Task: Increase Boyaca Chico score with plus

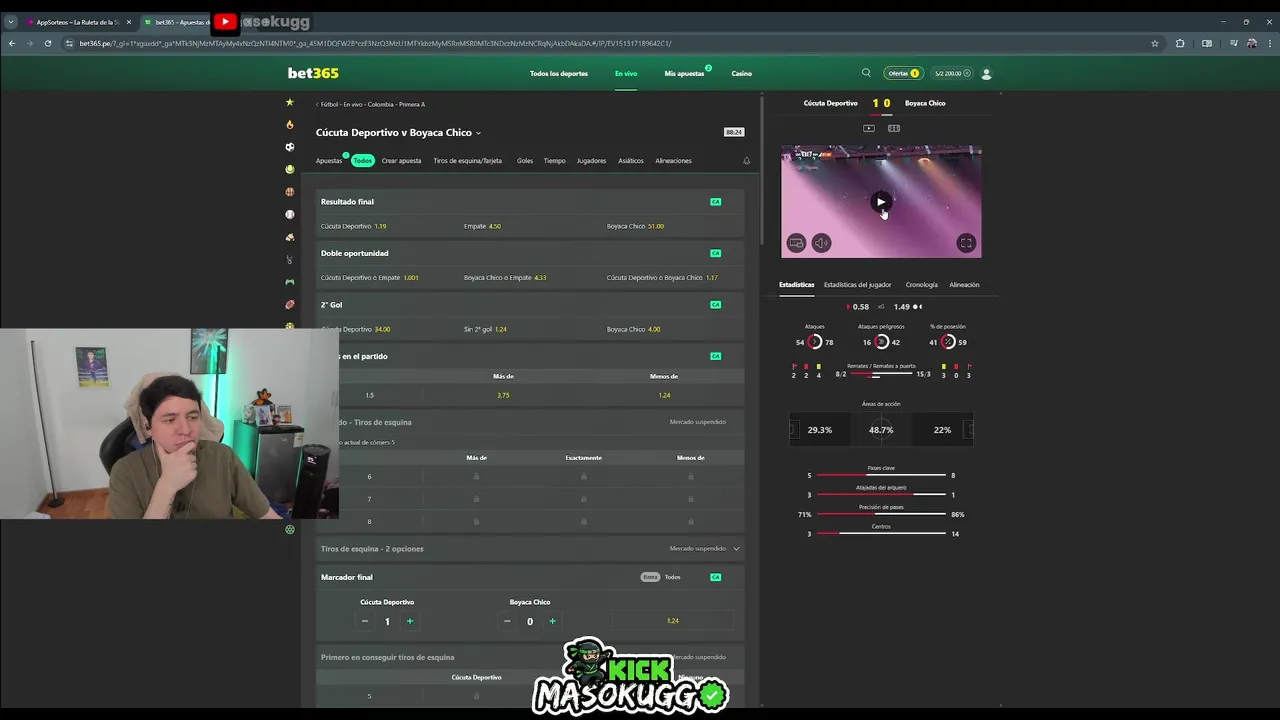Action: (x=552, y=621)
